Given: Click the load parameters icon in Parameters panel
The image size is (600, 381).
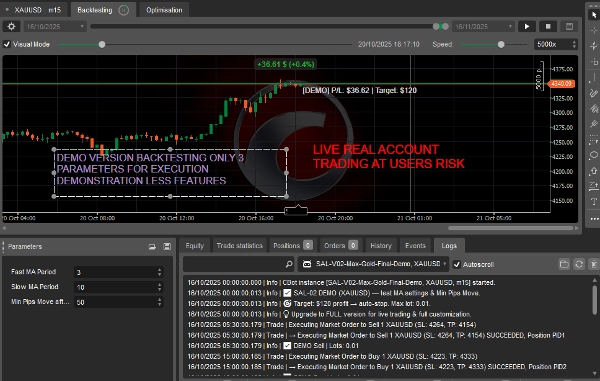Looking at the screenshot, I should click(152, 246).
